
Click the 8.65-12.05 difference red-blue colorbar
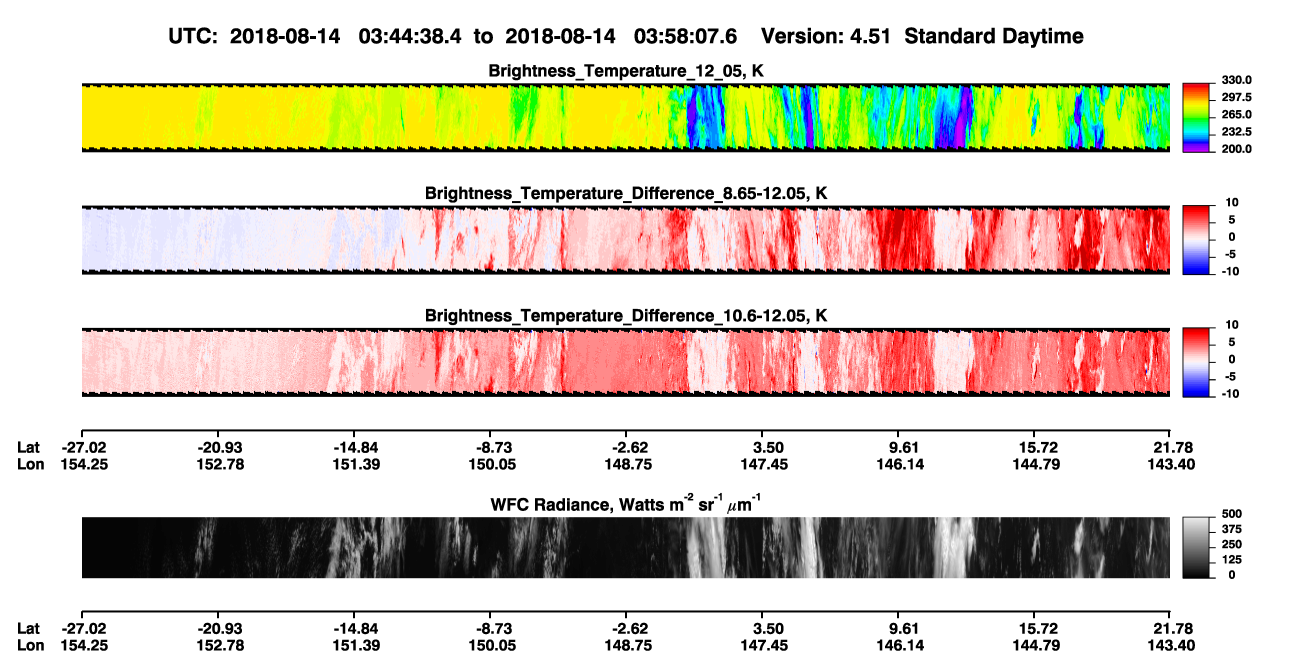[x=1197, y=238]
